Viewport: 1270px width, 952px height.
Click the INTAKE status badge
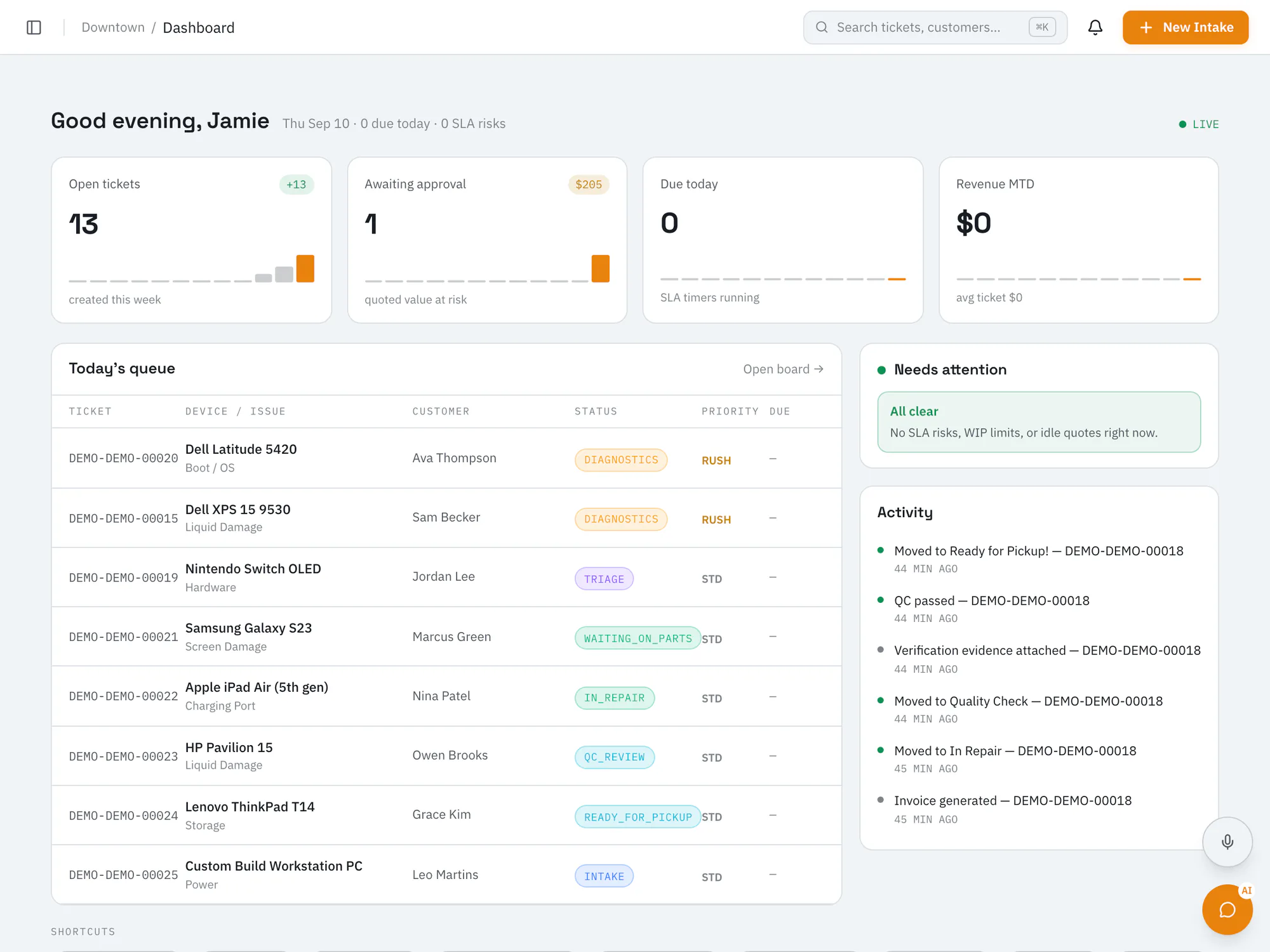[x=604, y=876]
